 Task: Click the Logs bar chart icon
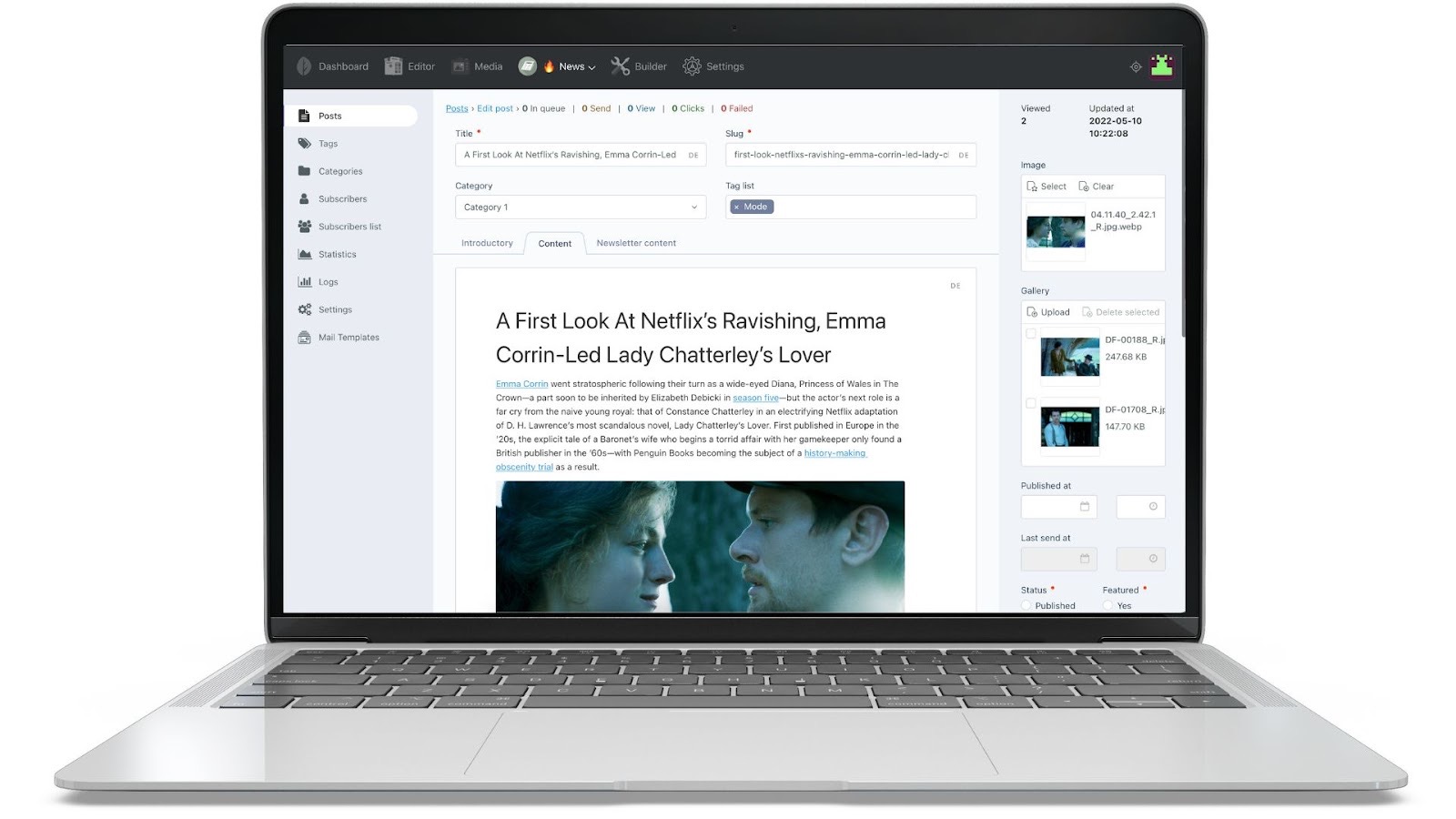pos(304,282)
